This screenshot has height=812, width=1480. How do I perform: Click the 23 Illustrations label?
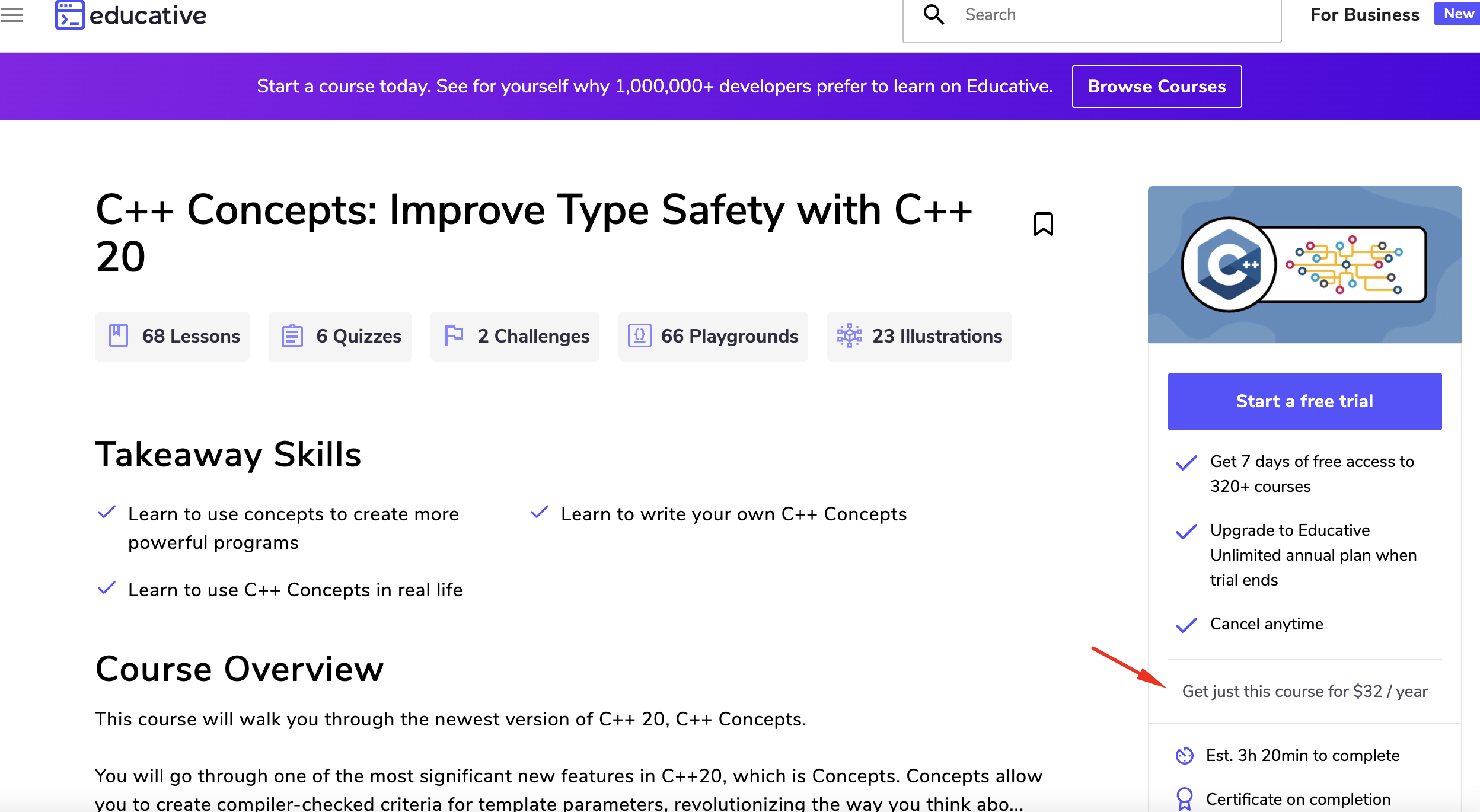coord(937,336)
